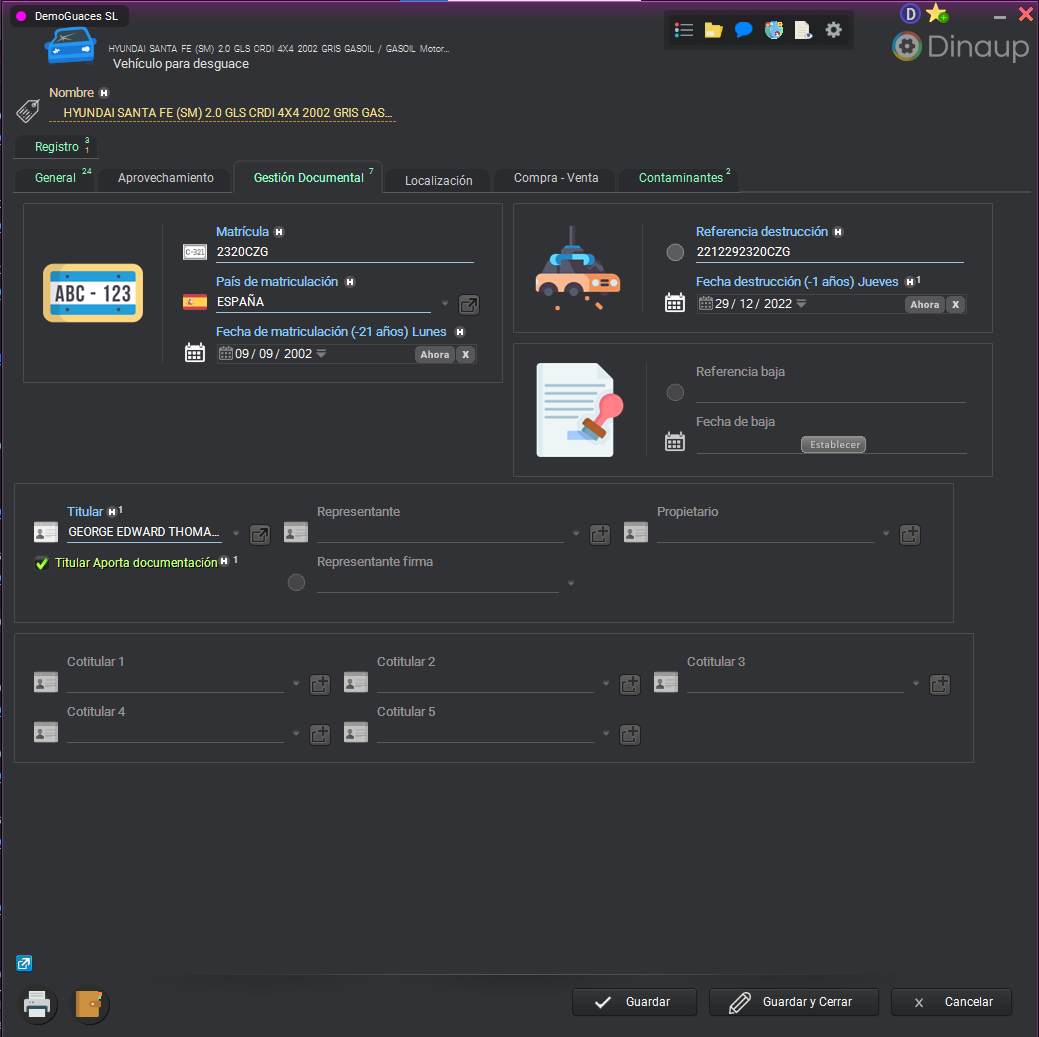
Task: Uncheck Titular Aporta documentación checkbox
Action: click(x=42, y=563)
